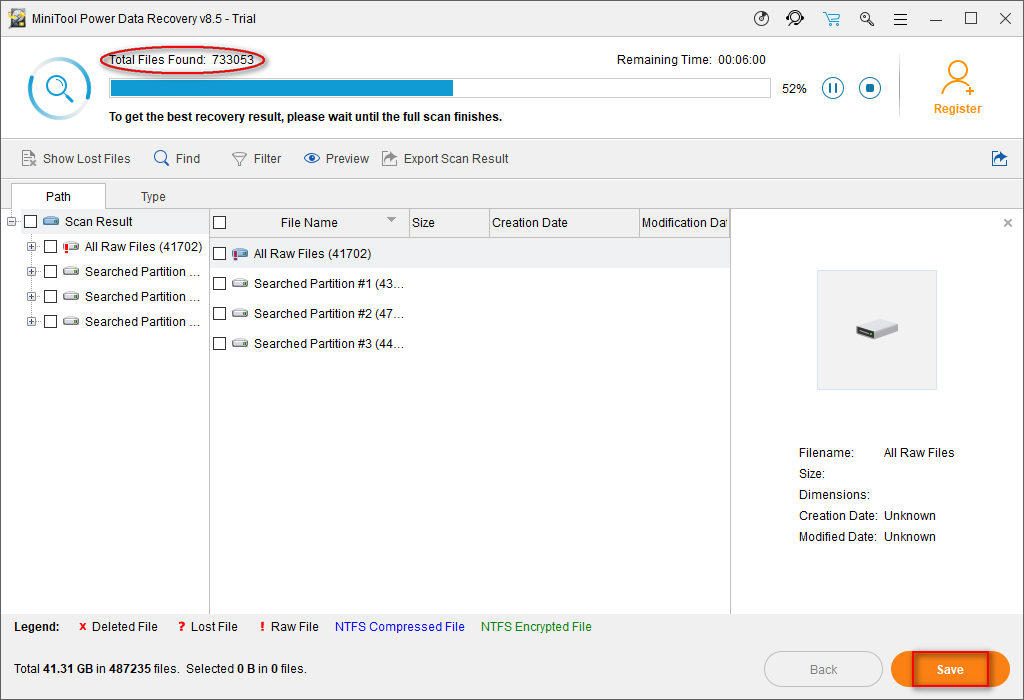Stop the running scan
Image resolution: width=1024 pixels, height=700 pixels.
[870, 88]
